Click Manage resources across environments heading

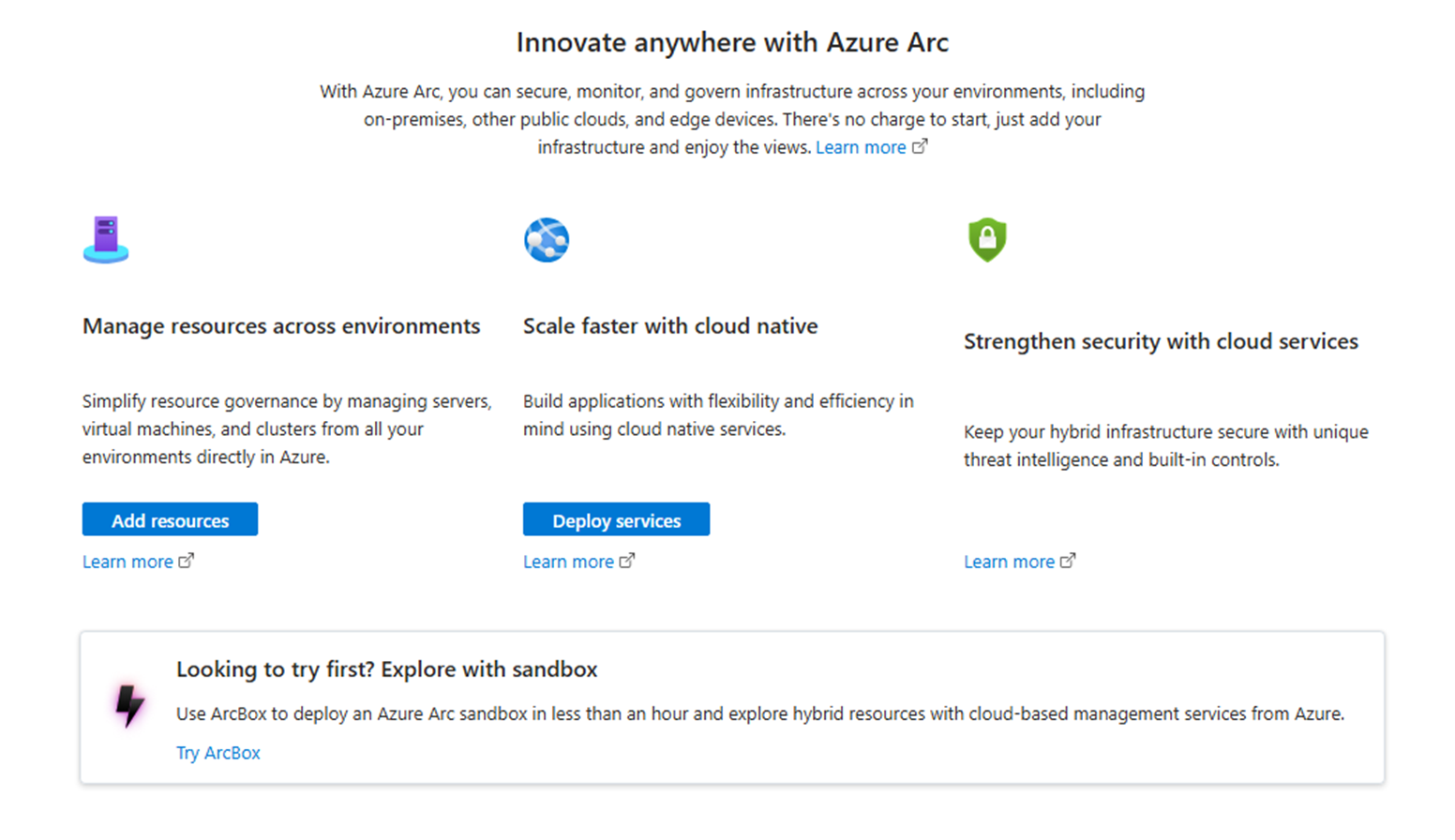pyautogui.click(x=281, y=325)
